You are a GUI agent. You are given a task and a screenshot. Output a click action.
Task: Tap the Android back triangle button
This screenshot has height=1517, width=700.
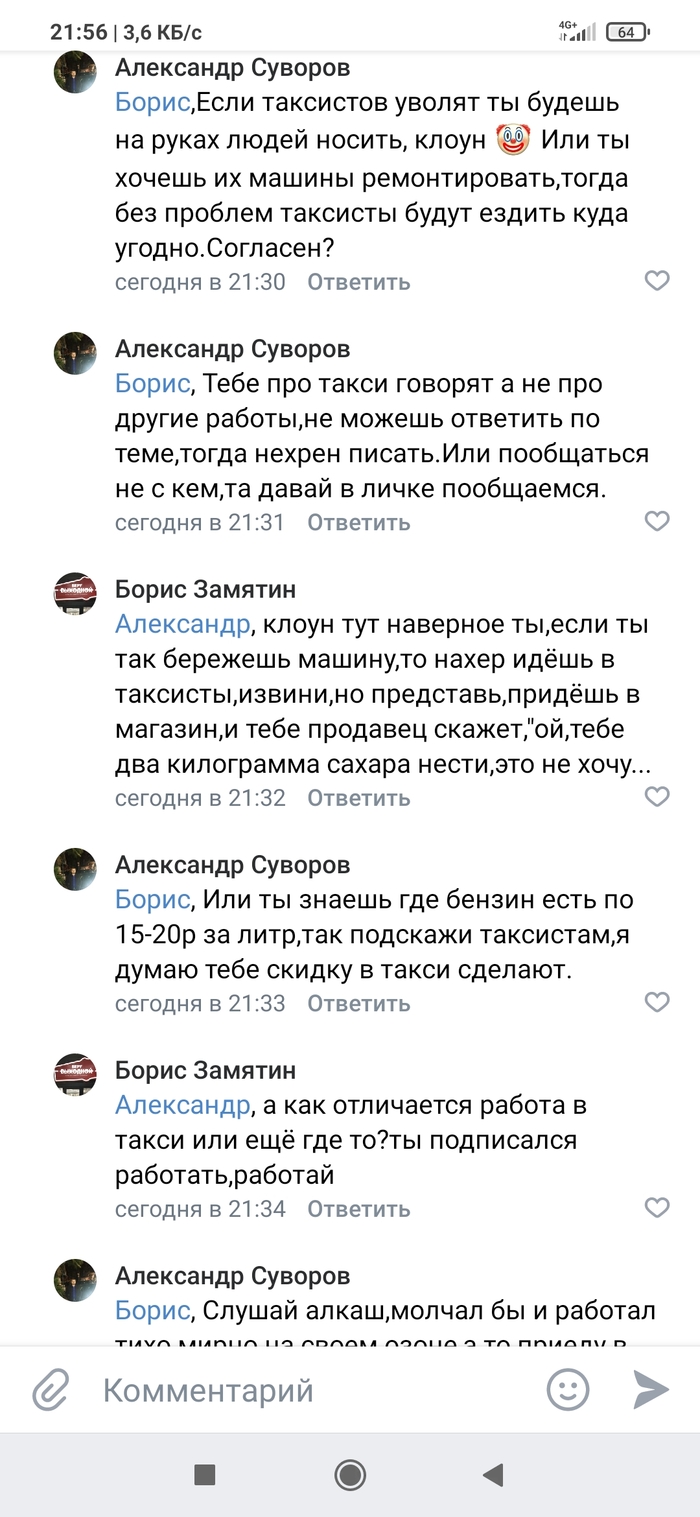[492, 1474]
